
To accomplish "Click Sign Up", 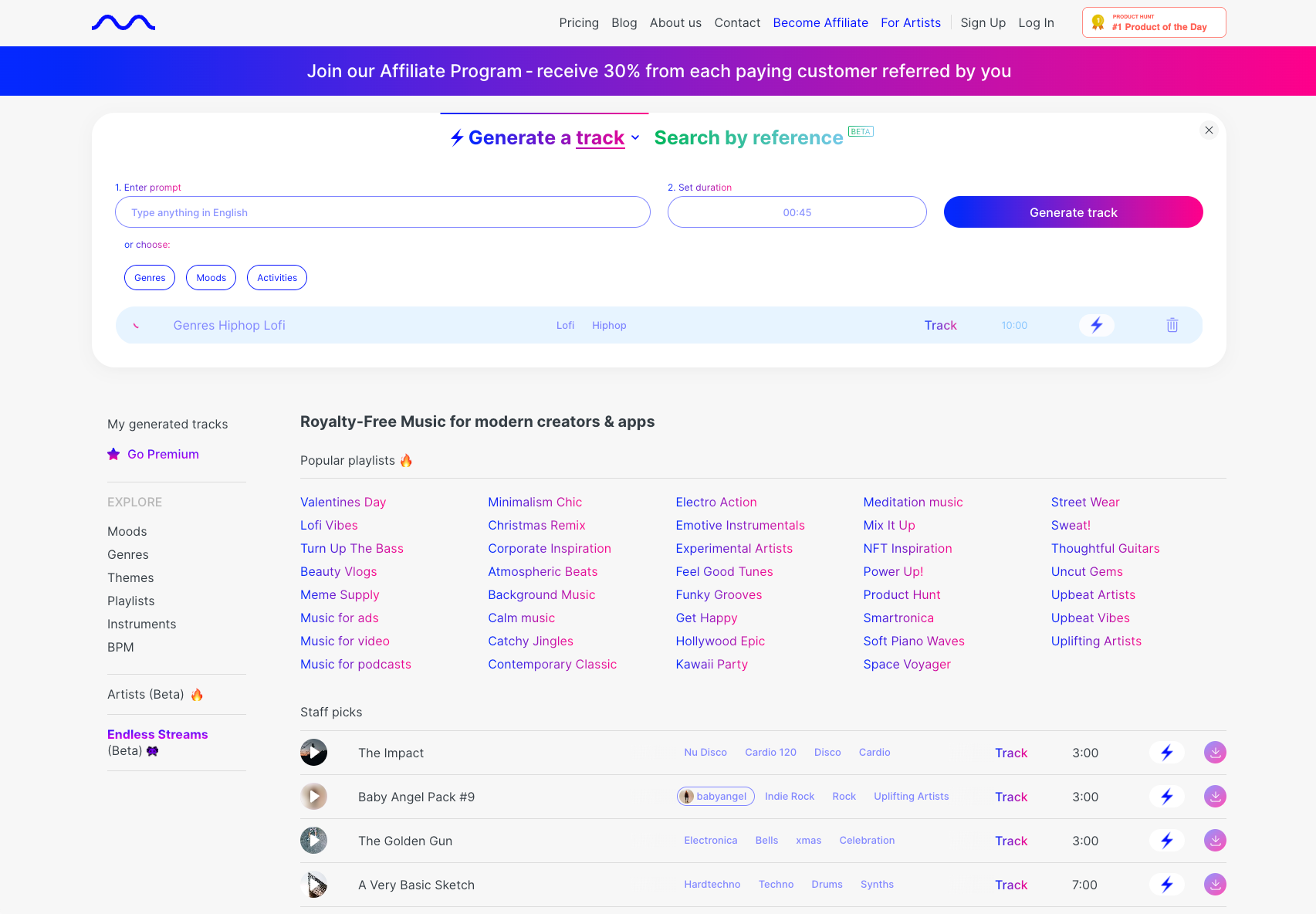I will 983,23.
